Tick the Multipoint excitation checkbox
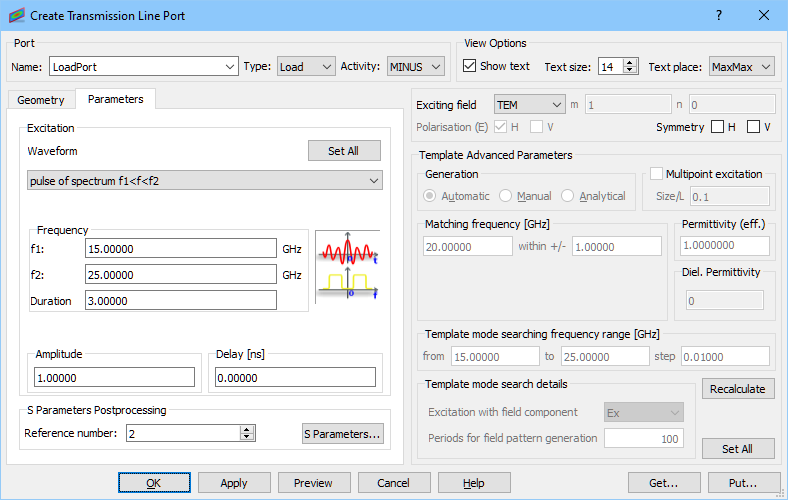 656,174
